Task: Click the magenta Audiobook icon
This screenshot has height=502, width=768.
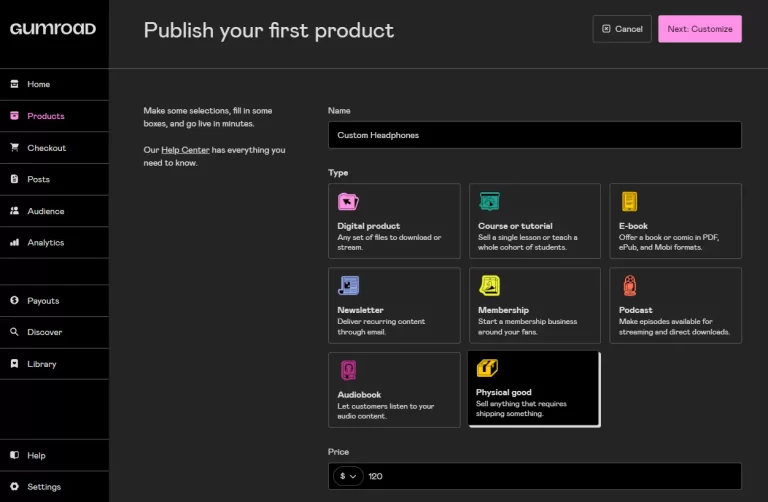Action: click(x=348, y=370)
